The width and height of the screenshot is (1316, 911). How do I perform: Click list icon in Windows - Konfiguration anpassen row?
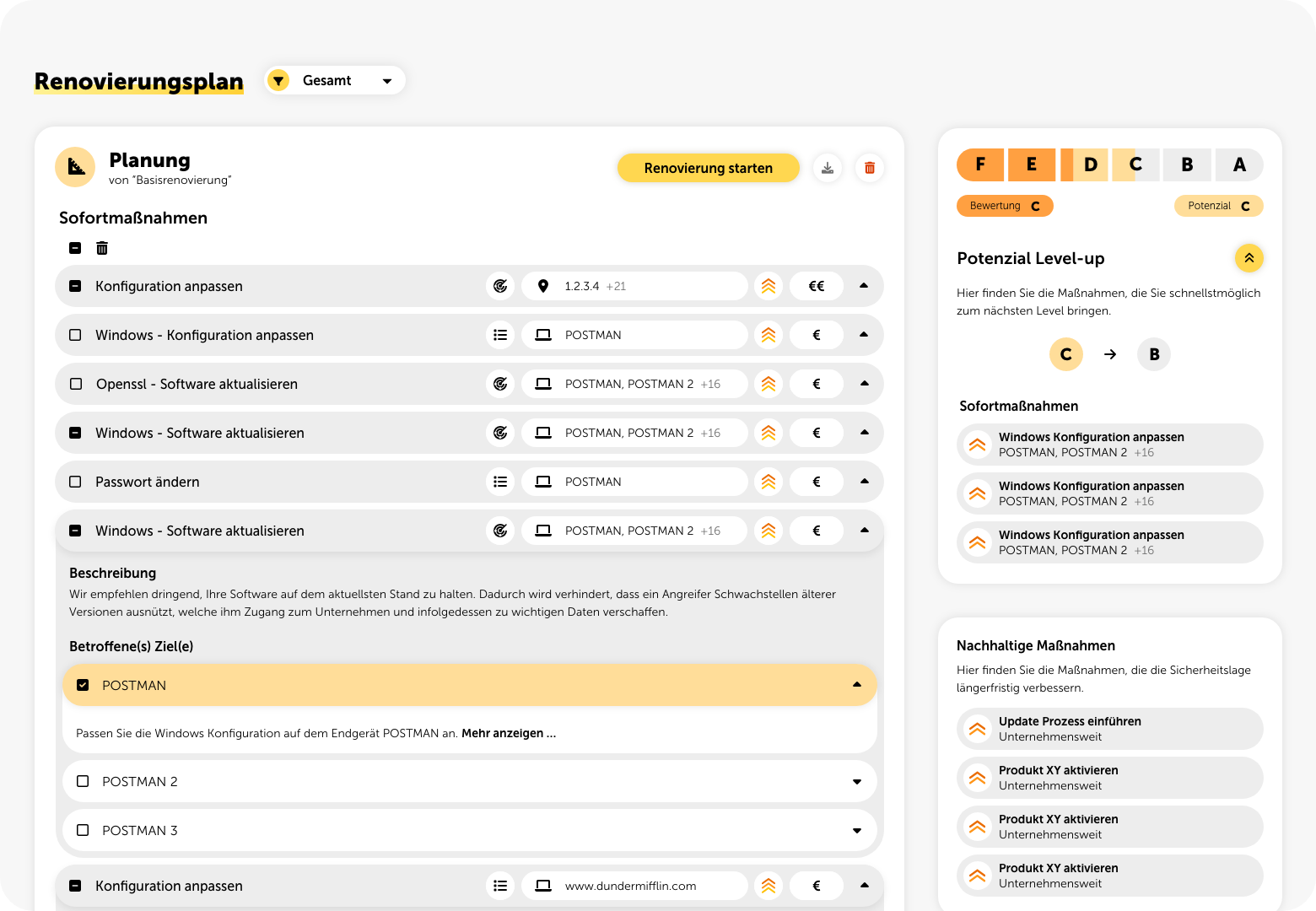(x=500, y=335)
